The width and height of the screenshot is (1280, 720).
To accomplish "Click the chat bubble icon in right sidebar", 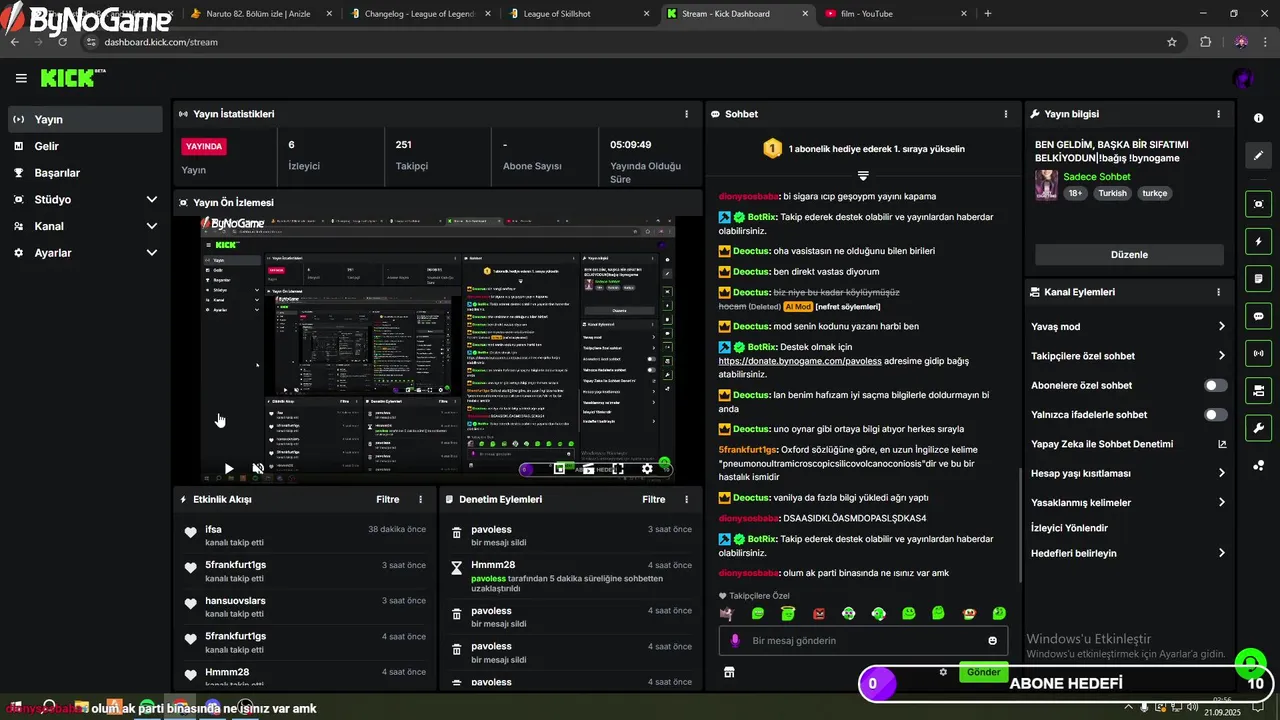I will pos(1258,316).
